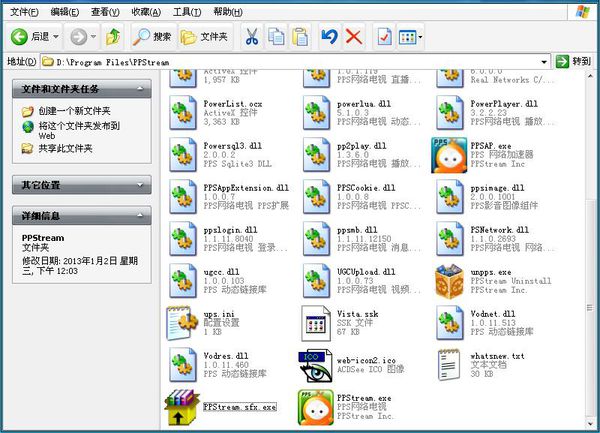600x433 pixels.
Task: Open the Search (搜索) pane
Action: (153, 36)
